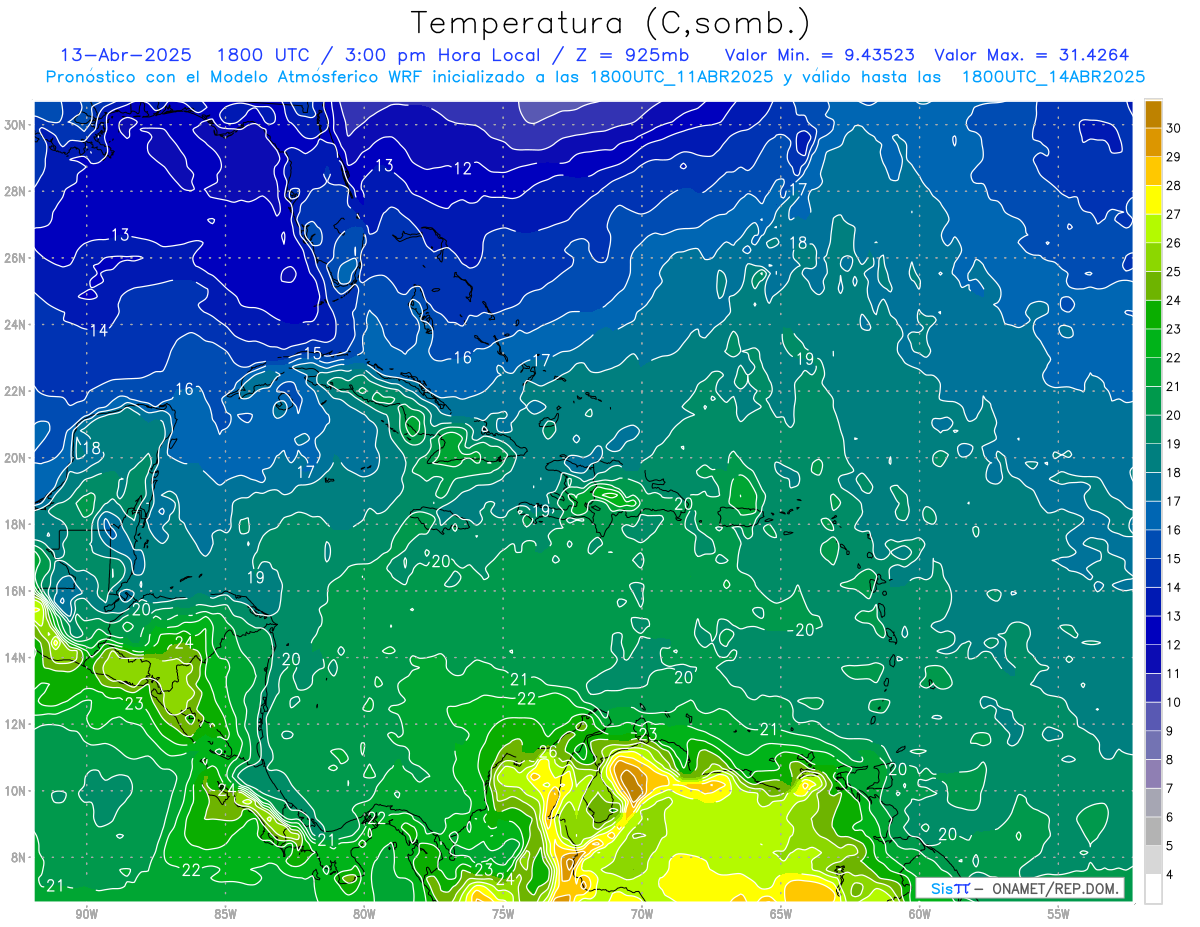The width and height of the screenshot is (1200, 927).
Task: Click the "1800UTC_11ABR2025" initialization time
Action: click(681, 77)
